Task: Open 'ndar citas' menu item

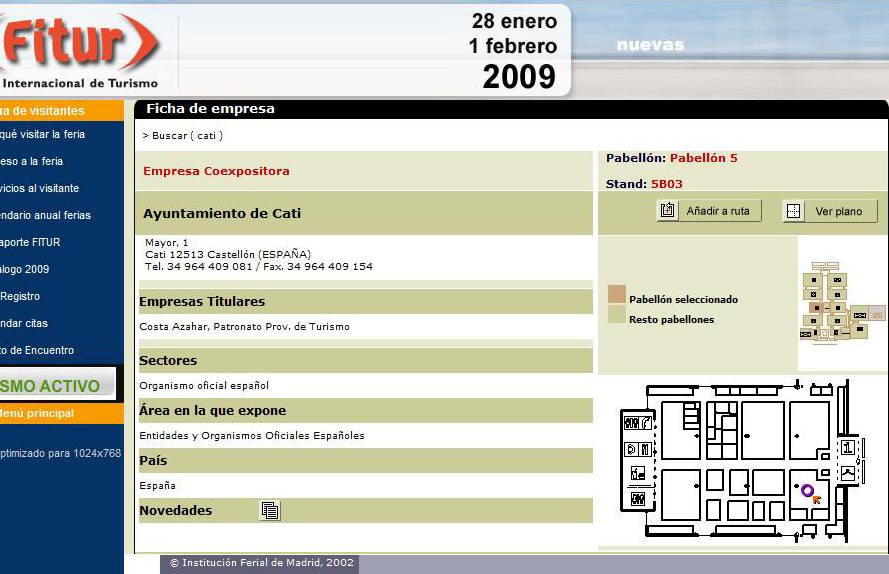Action: pyautogui.click(x=24, y=323)
